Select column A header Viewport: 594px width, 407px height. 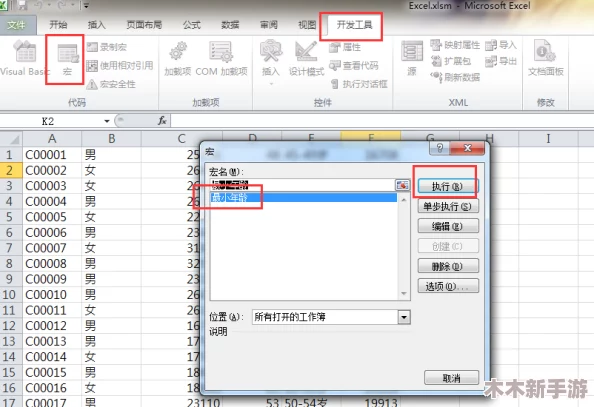[52, 139]
